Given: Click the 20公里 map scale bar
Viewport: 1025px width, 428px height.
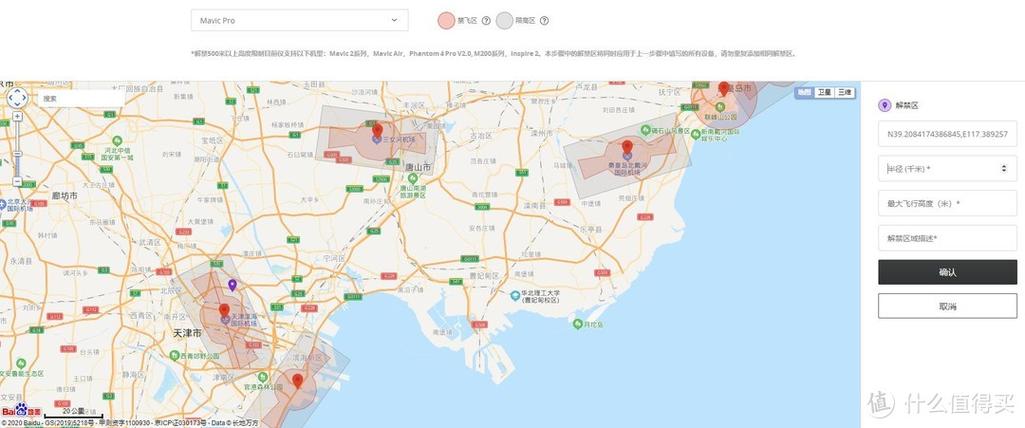Looking at the screenshot, I should [73, 413].
